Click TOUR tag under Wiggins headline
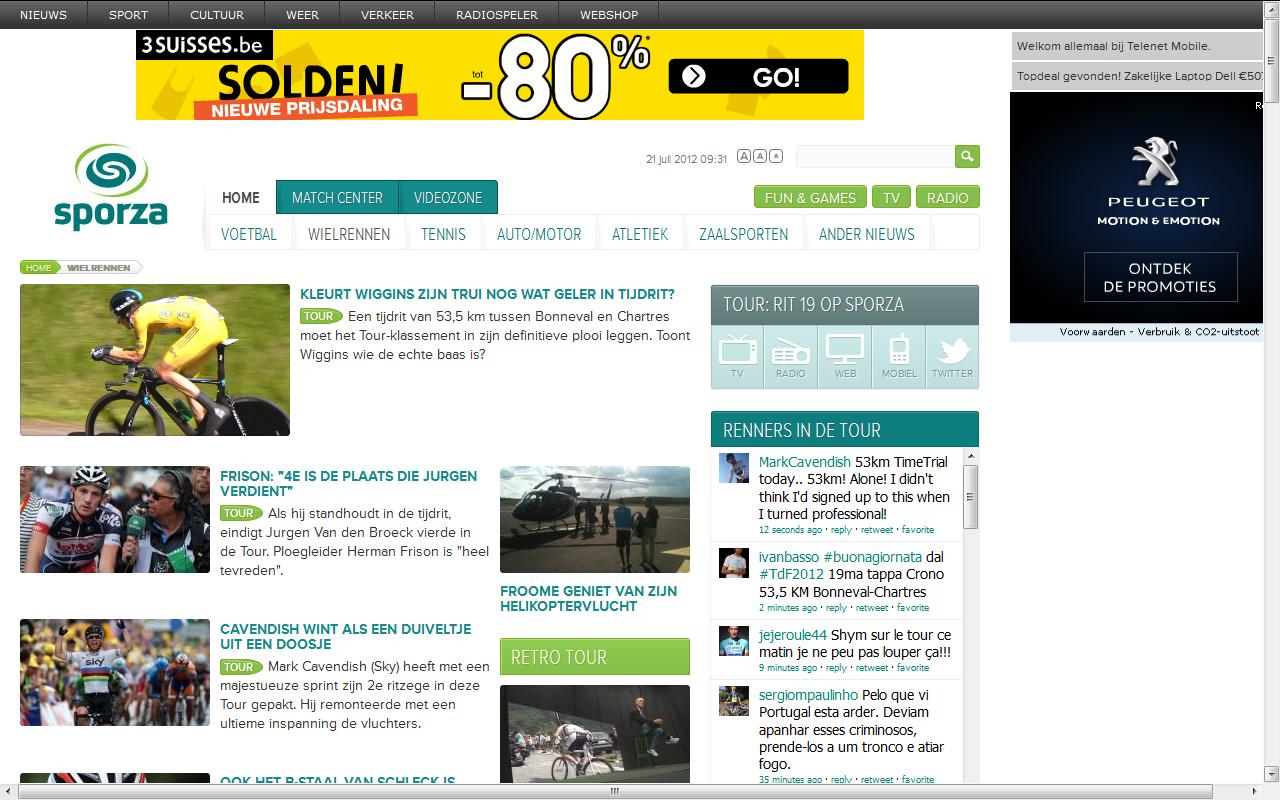The image size is (1280, 800). click(320, 316)
